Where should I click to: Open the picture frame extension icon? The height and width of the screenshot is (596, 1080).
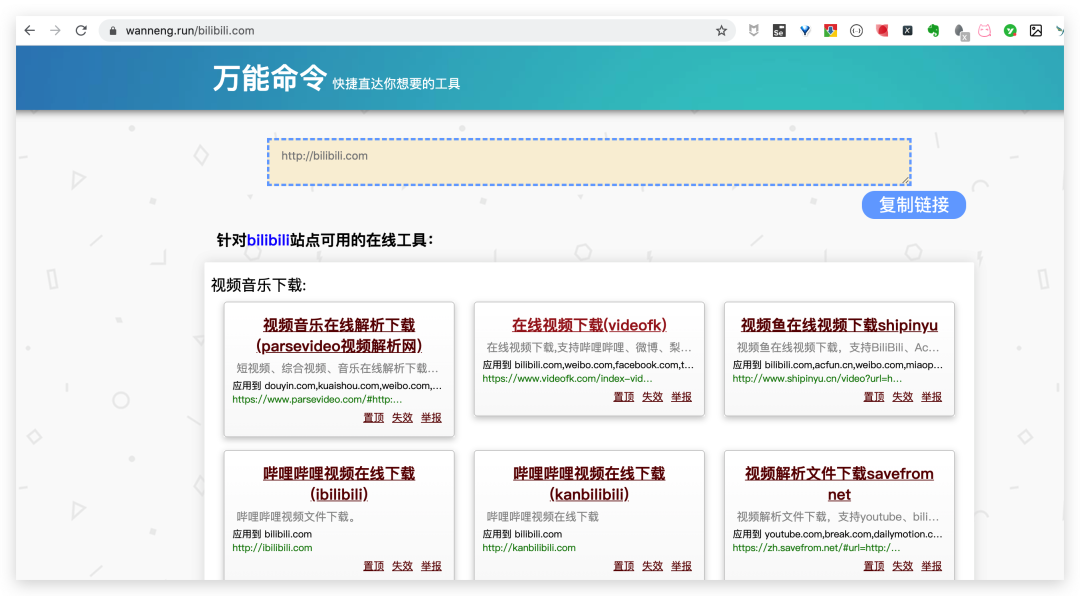[1036, 30]
